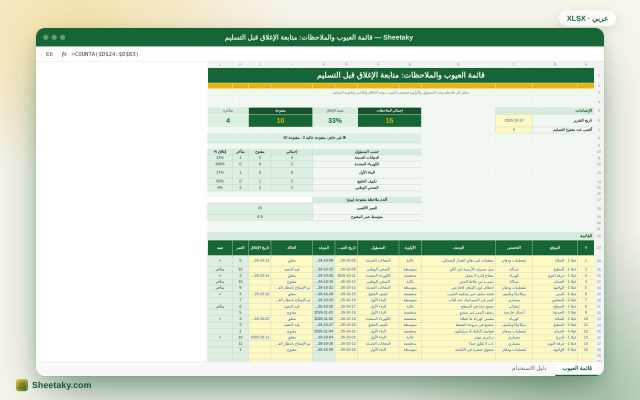Click the التخصص column header

pyautogui.click(x=514, y=248)
